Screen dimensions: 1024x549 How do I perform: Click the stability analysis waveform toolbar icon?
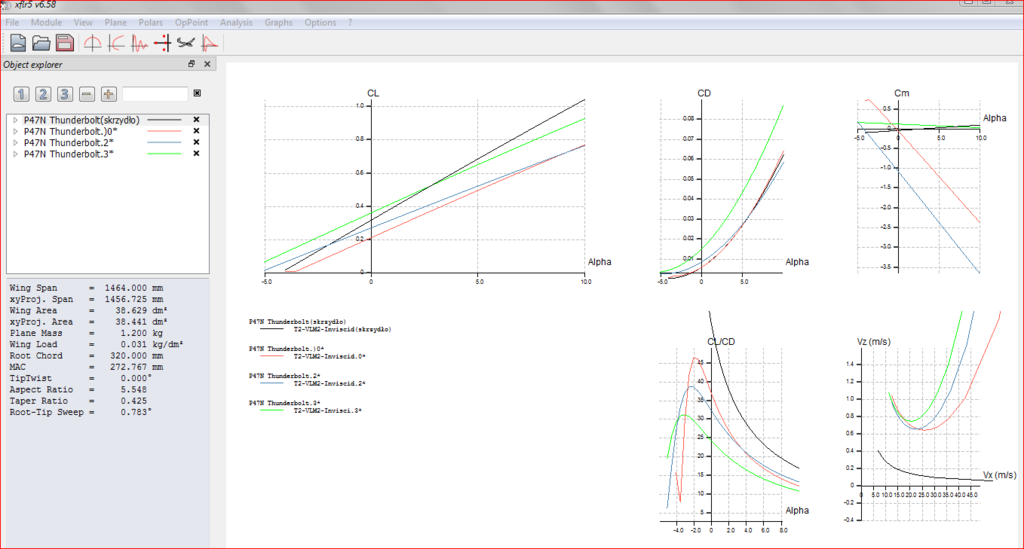[x=139, y=42]
